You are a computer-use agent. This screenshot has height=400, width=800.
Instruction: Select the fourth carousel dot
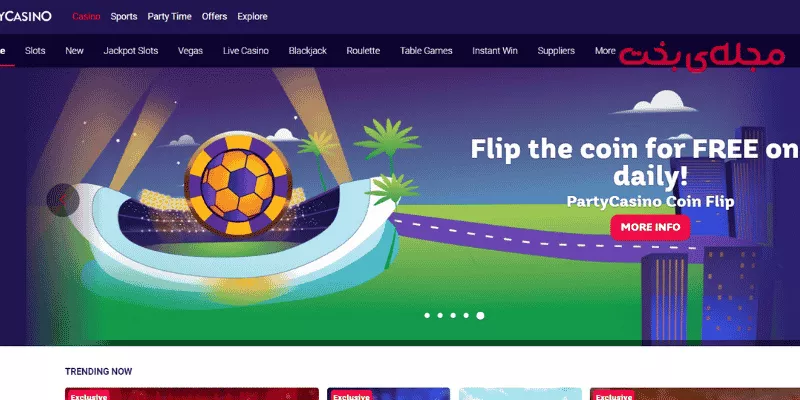click(466, 315)
